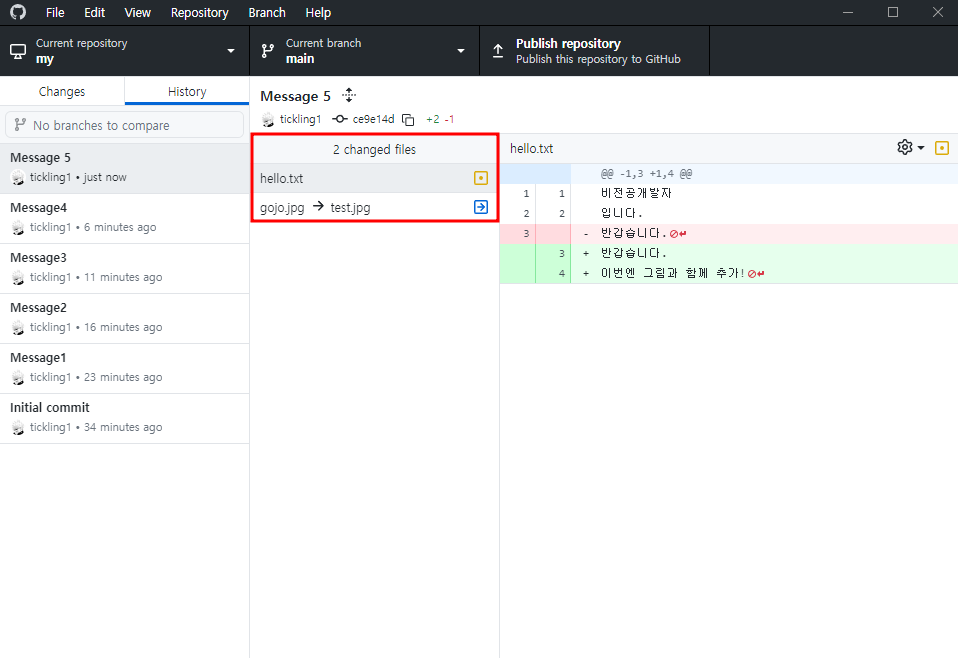Open the Branch menu
This screenshot has height=658, width=958.
tap(267, 12)
